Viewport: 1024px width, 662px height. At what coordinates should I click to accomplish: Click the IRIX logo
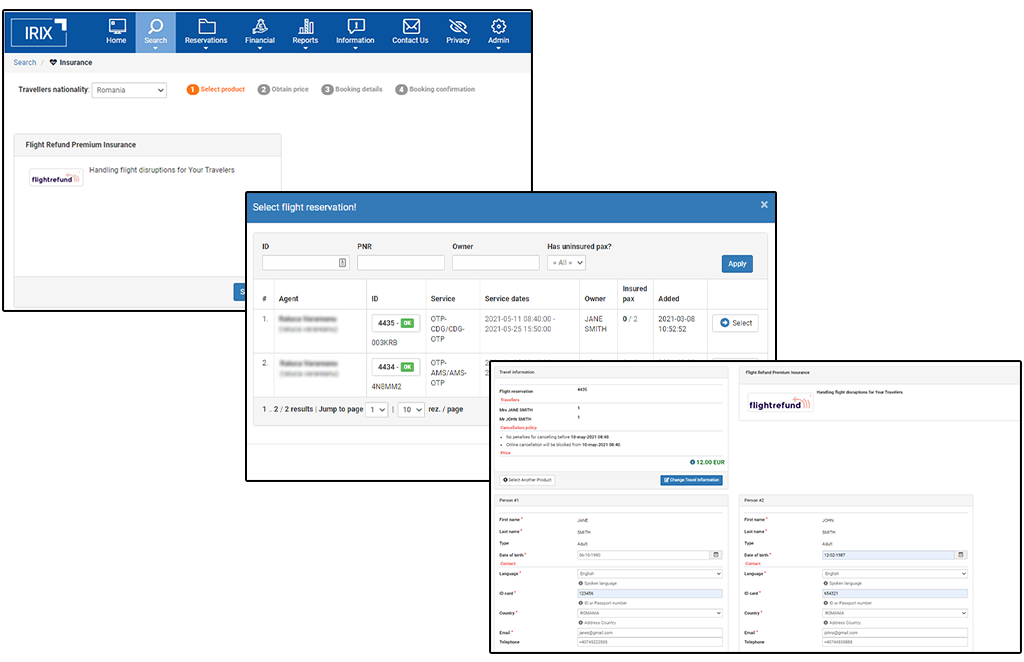click(40, 32)
